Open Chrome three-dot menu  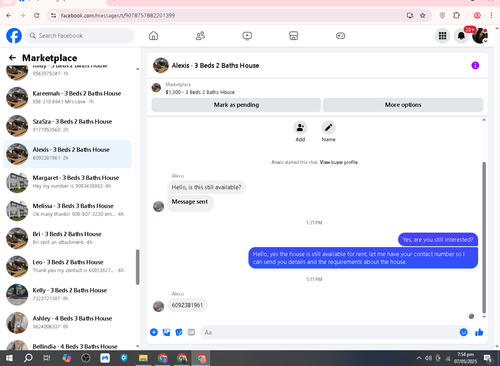coord(491,15)
